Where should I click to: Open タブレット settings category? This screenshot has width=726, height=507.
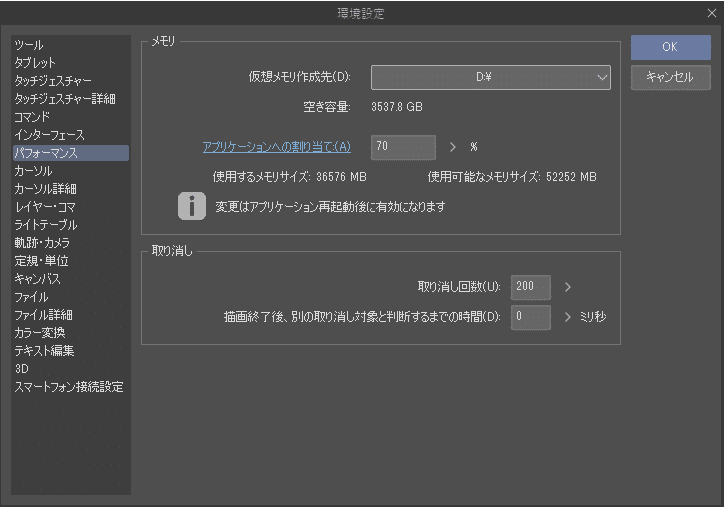coord(71,63)
